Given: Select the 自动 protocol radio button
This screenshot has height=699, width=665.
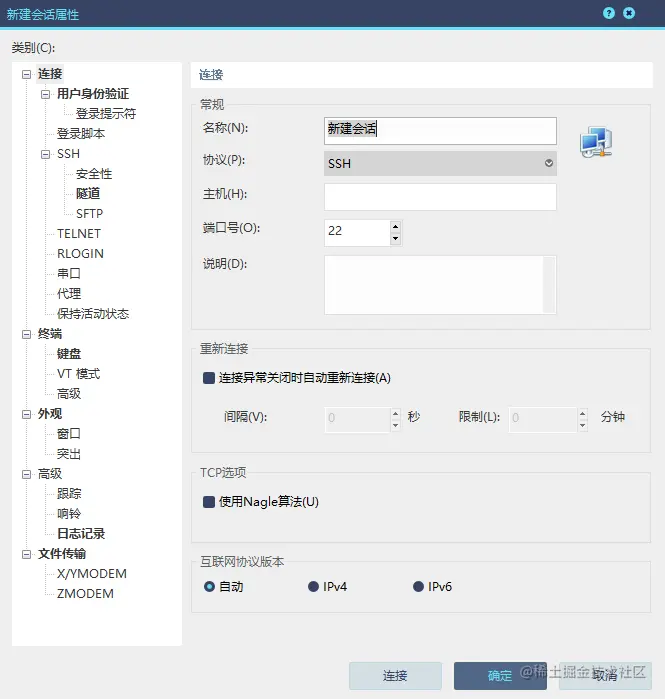Looking at the screenshot, I should 209,586.
